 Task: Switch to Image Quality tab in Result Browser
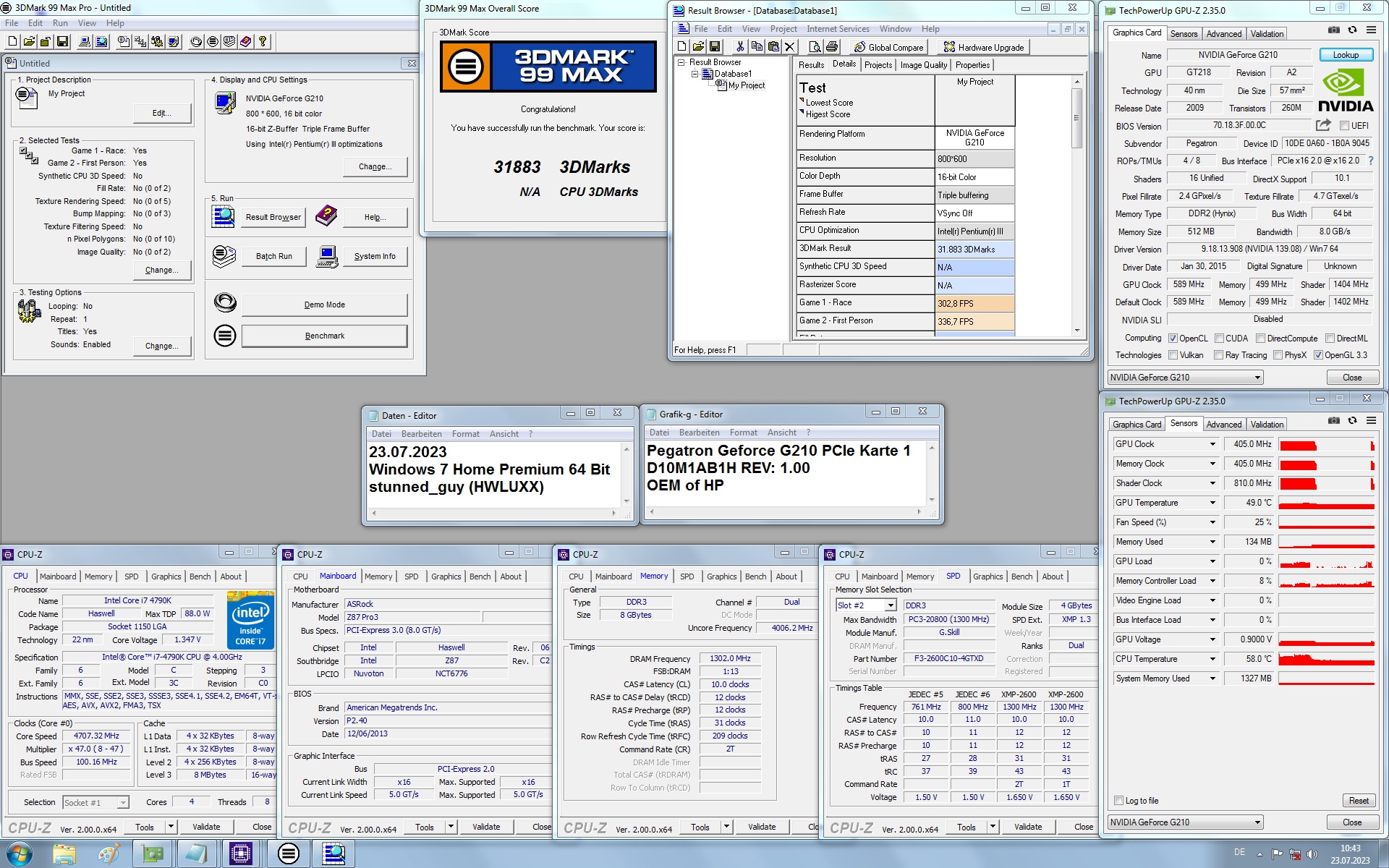[923, 65]
